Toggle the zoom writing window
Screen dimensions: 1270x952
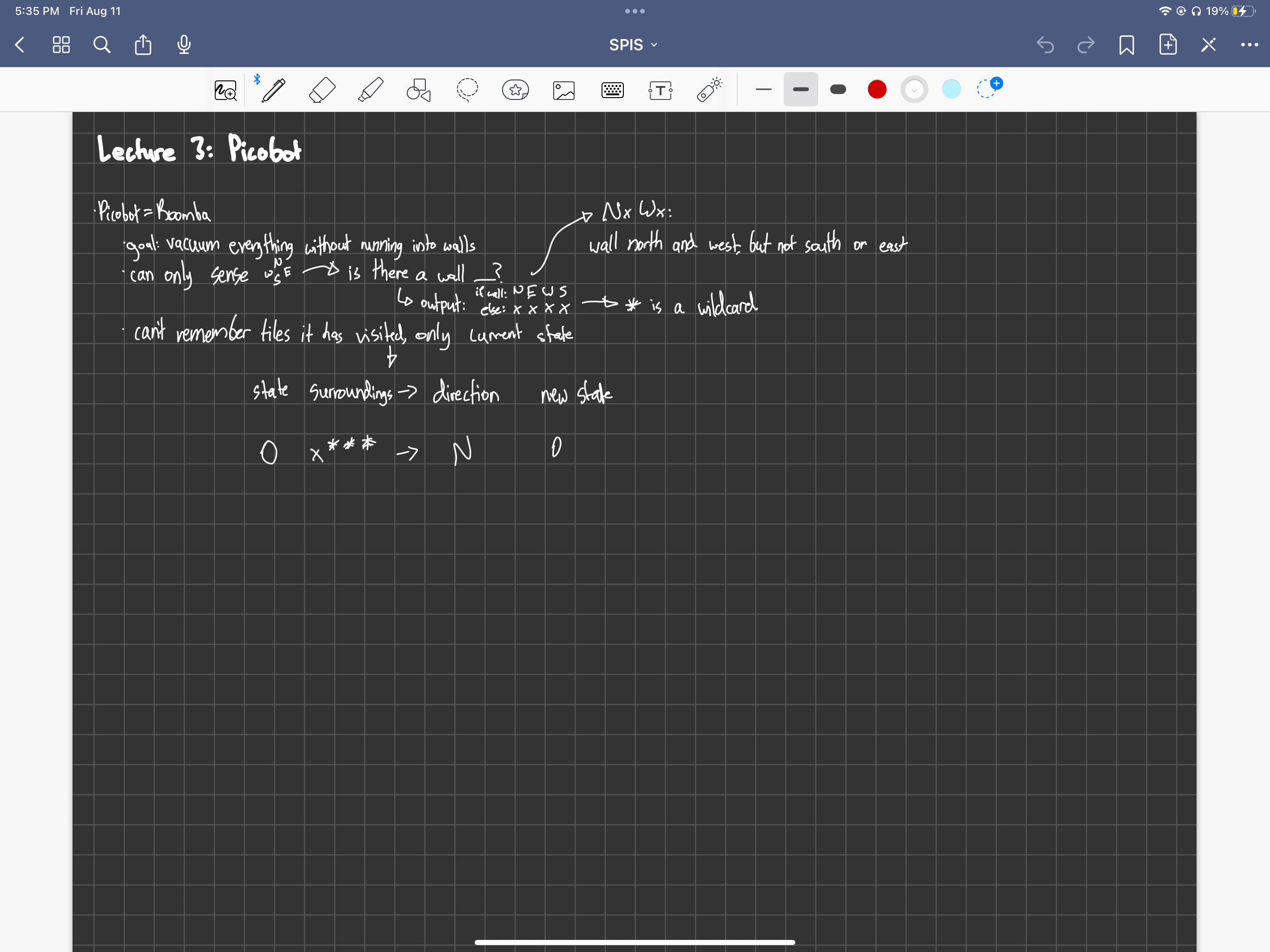(x=225, y=90)
